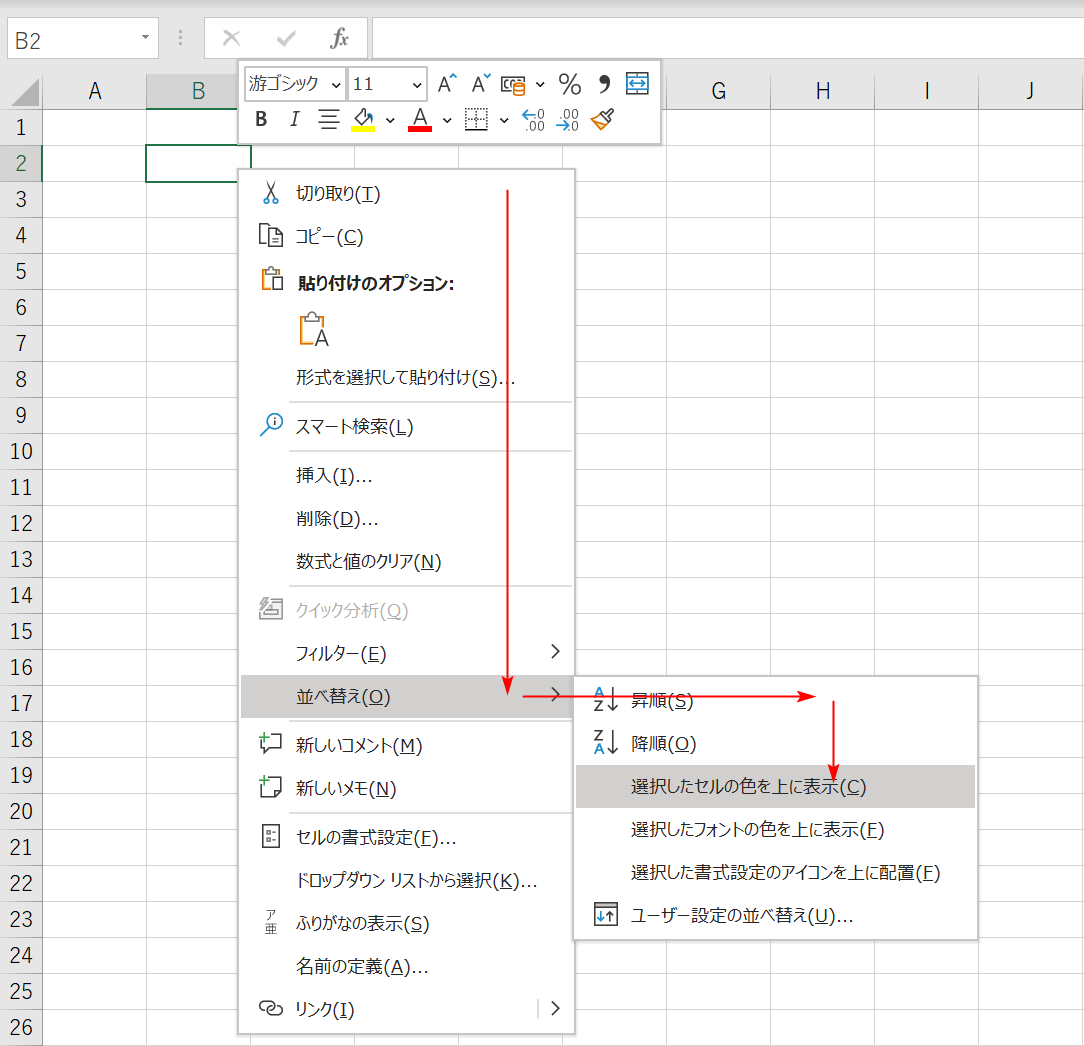This screenshot has height=1046, width=1084.
Task: Apply the comma style format
Action: point(604,84)
